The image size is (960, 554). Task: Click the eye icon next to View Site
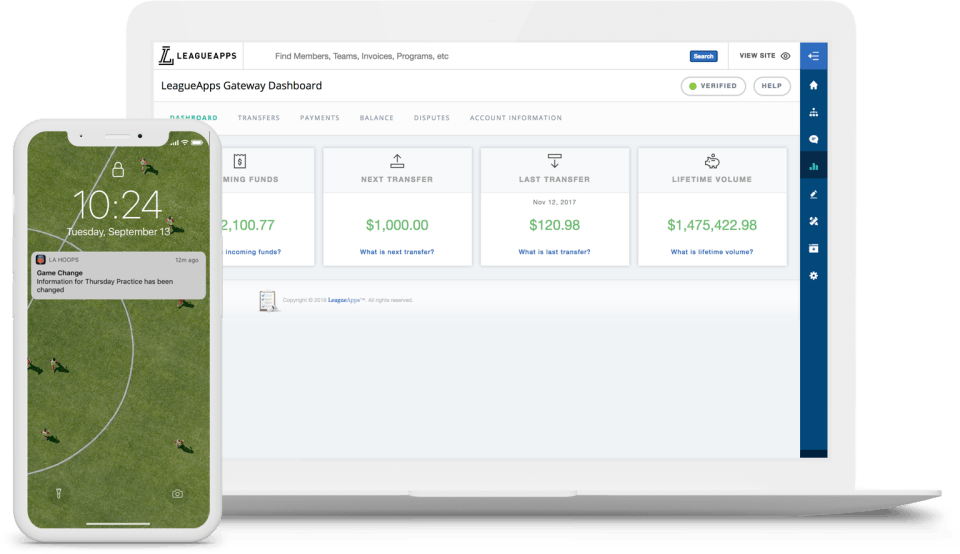[x=786, y=56]
